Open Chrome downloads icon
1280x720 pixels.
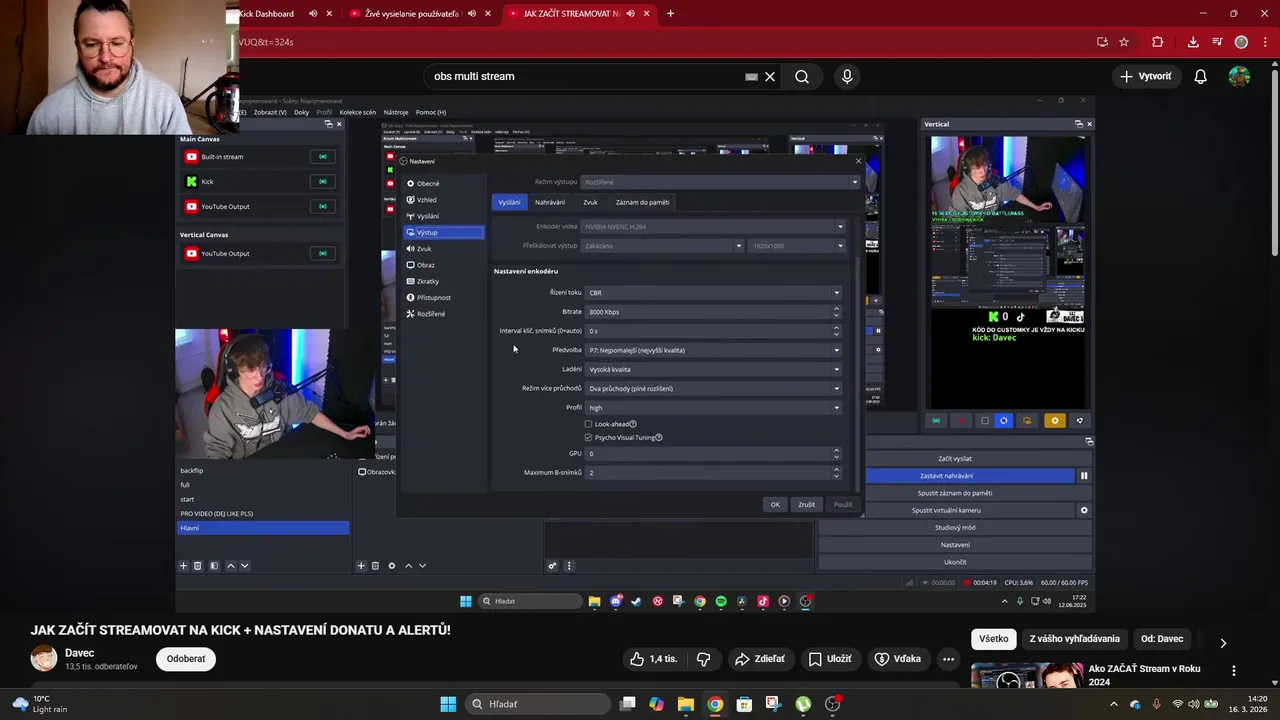click(1193, 42)
